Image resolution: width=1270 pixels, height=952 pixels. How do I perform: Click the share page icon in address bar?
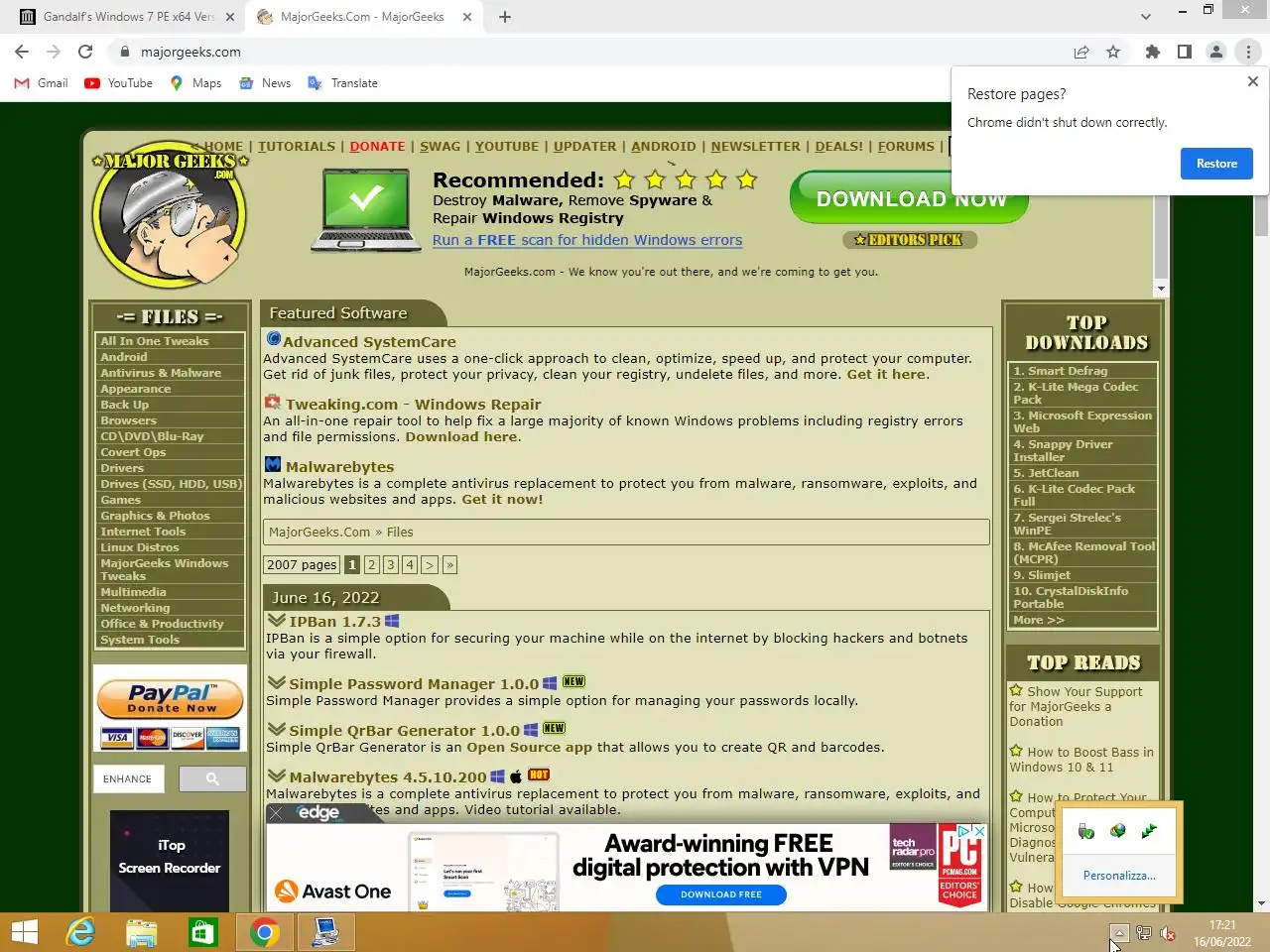[x=1081, y=52]
